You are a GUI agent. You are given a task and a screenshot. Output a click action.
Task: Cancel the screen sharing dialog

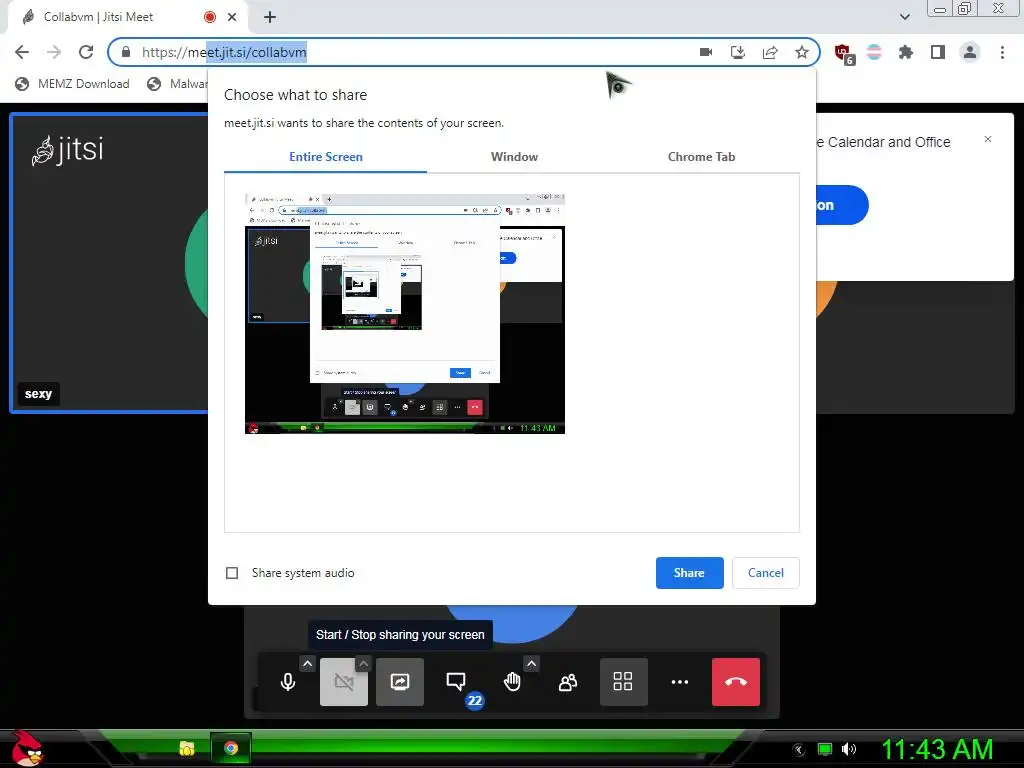(x=765, y=573)
